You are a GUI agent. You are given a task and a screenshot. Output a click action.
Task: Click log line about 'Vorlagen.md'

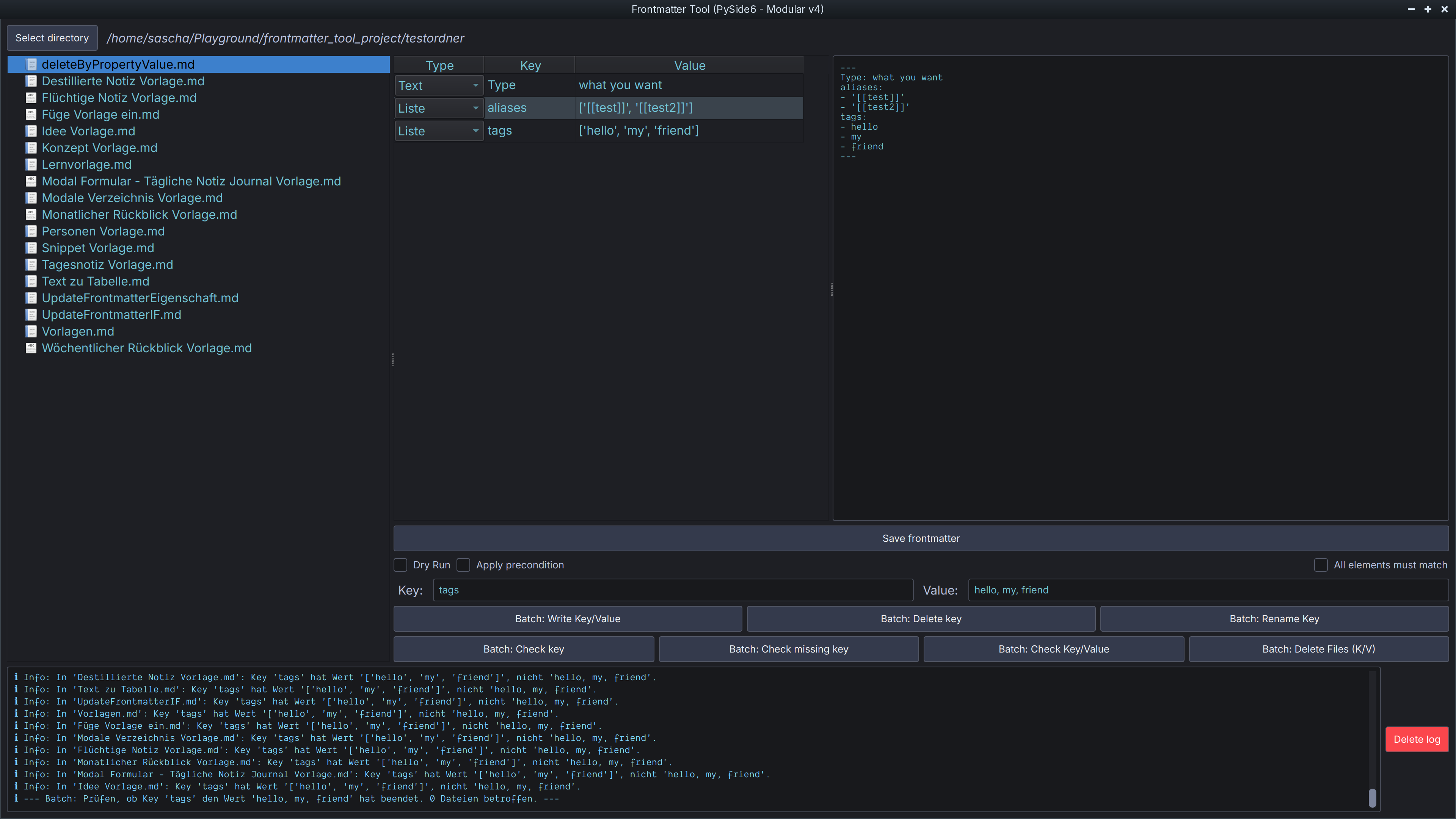[x=286, y=714]
